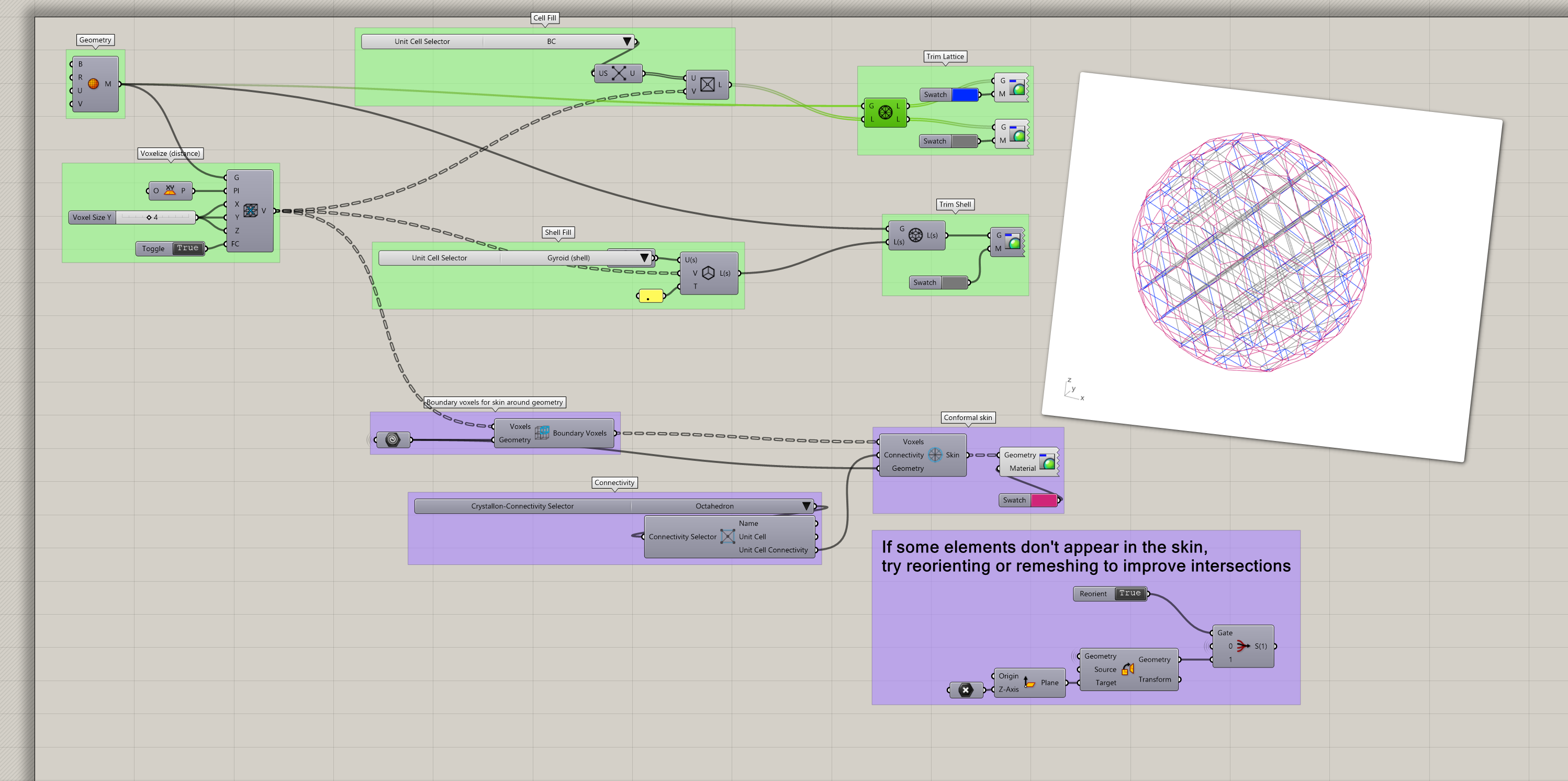Click the Cell Fill group label
1568x781 pixels.
[544, 18]
